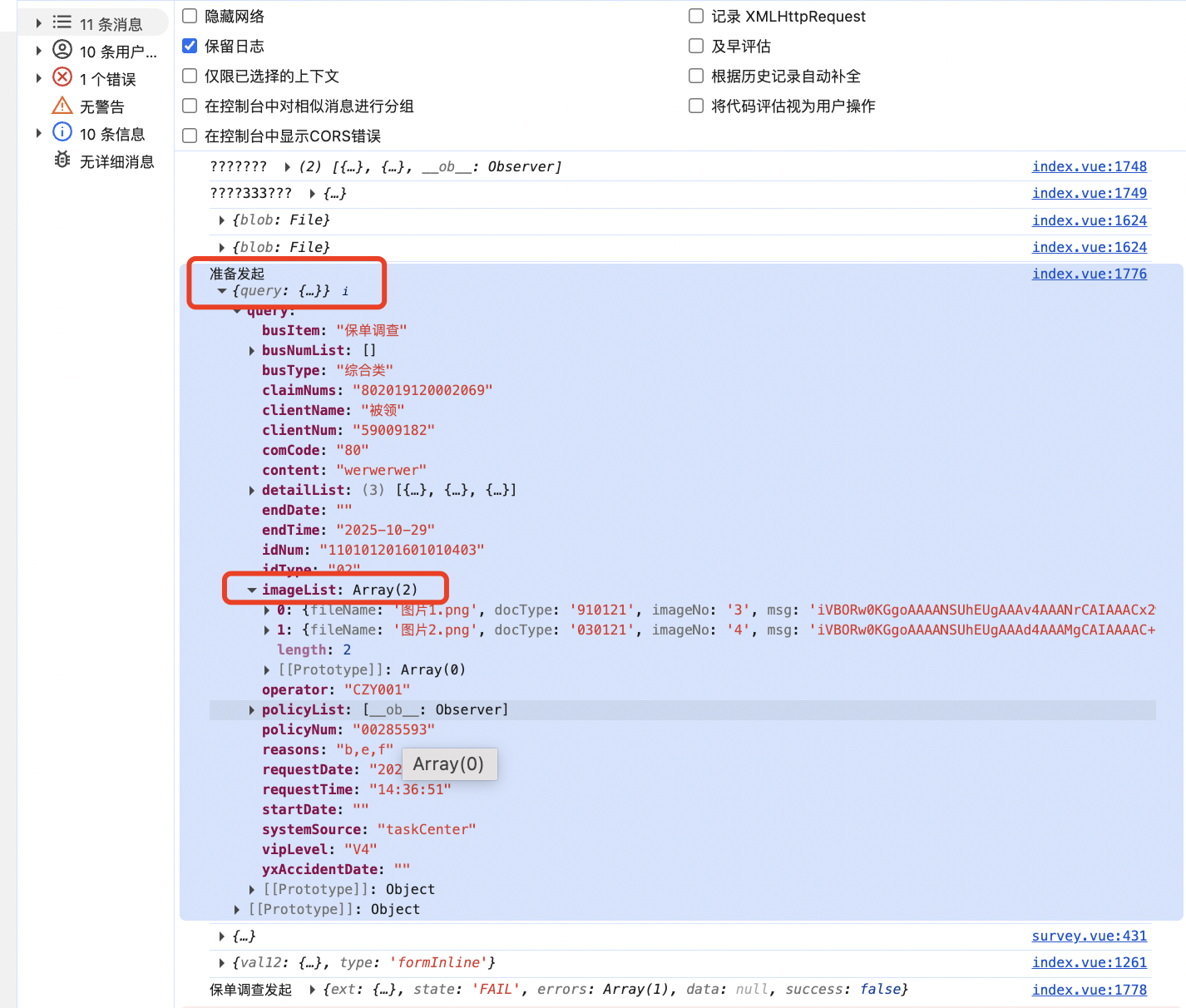Open source link index.vue:1261
This screenshot has height=1008, width=1186.
[1089, 962]
